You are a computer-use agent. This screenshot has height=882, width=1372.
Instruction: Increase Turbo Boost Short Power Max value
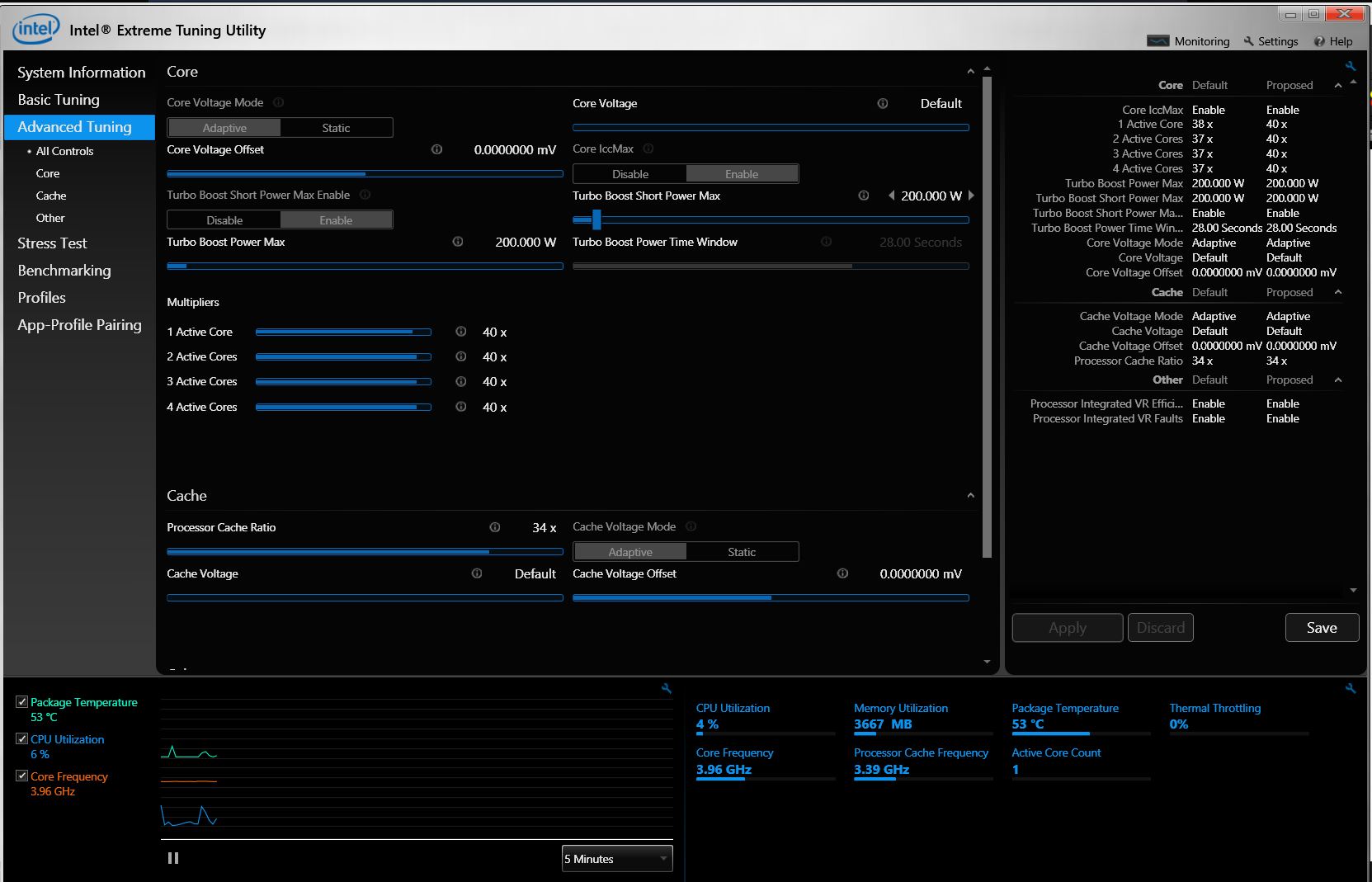click(971, 196)
